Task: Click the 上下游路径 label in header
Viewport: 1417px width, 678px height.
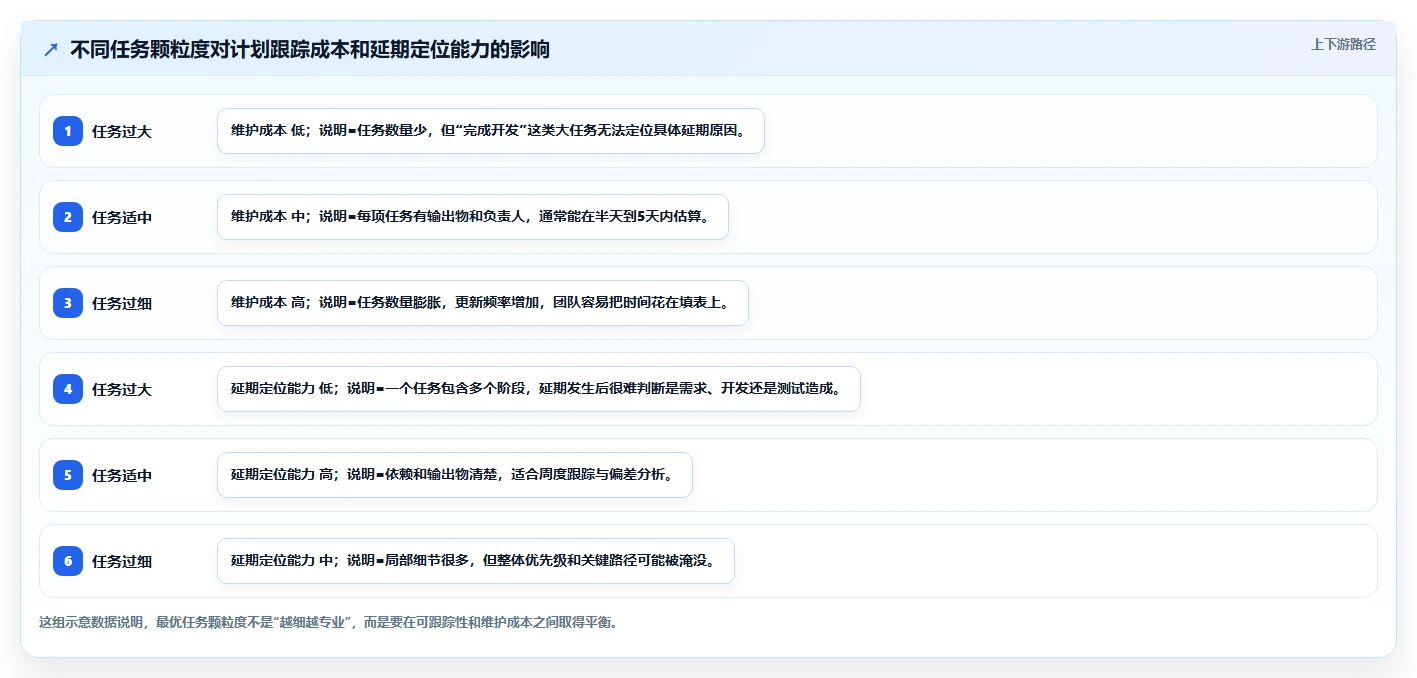Action: [x=1343, y=44]
